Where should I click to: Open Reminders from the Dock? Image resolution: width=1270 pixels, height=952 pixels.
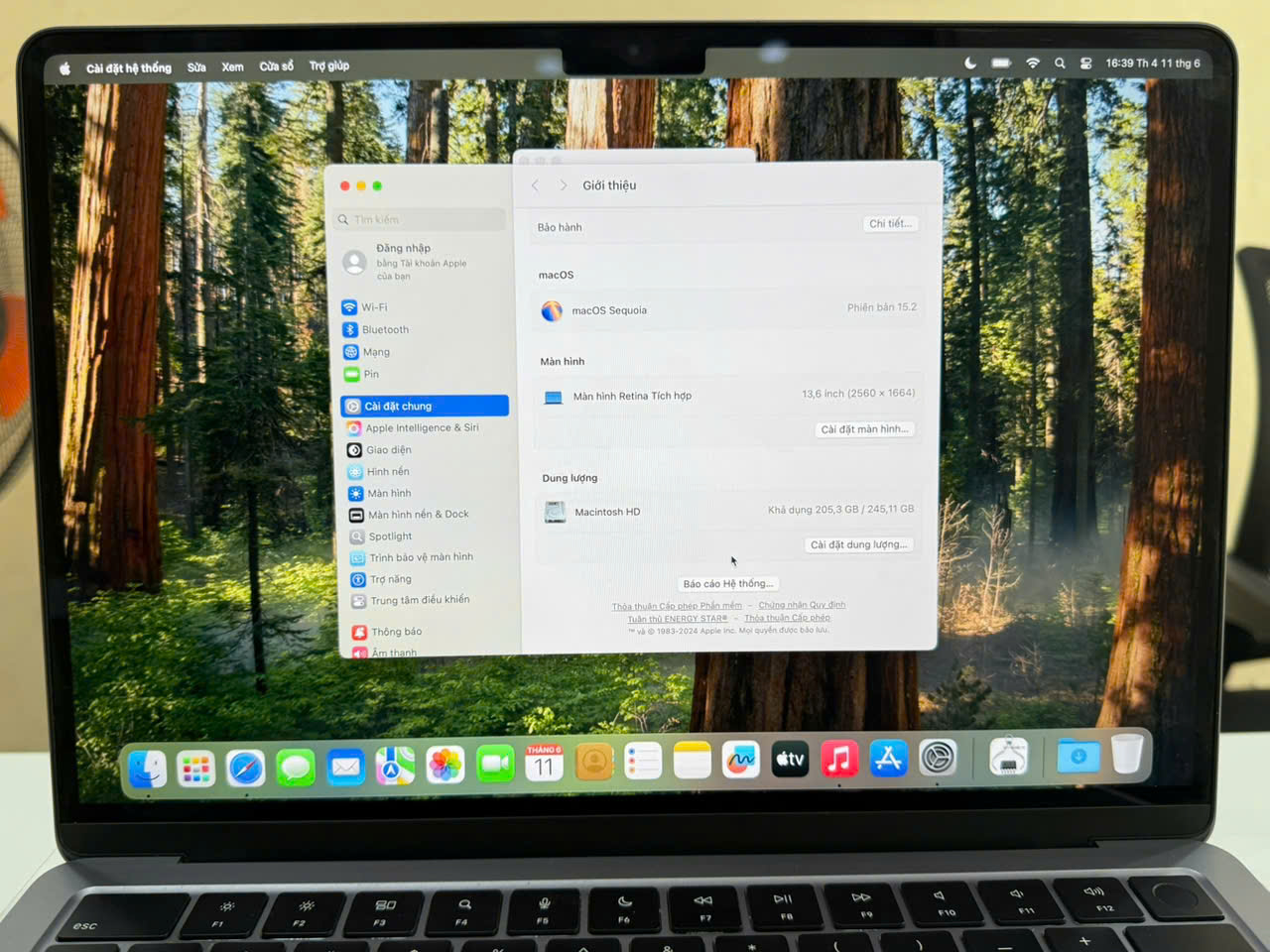[x=643, y=762]
